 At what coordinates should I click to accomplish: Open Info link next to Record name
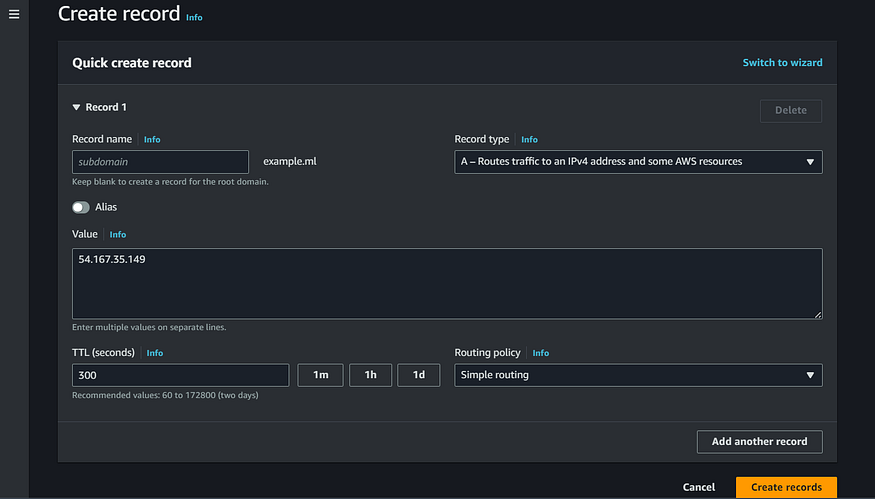(152, 140)
